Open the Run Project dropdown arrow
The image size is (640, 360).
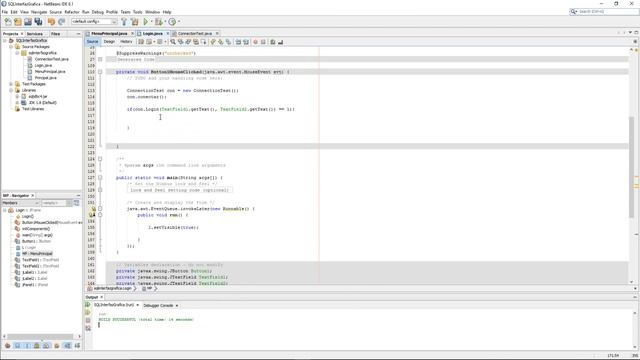pos(151,22)
